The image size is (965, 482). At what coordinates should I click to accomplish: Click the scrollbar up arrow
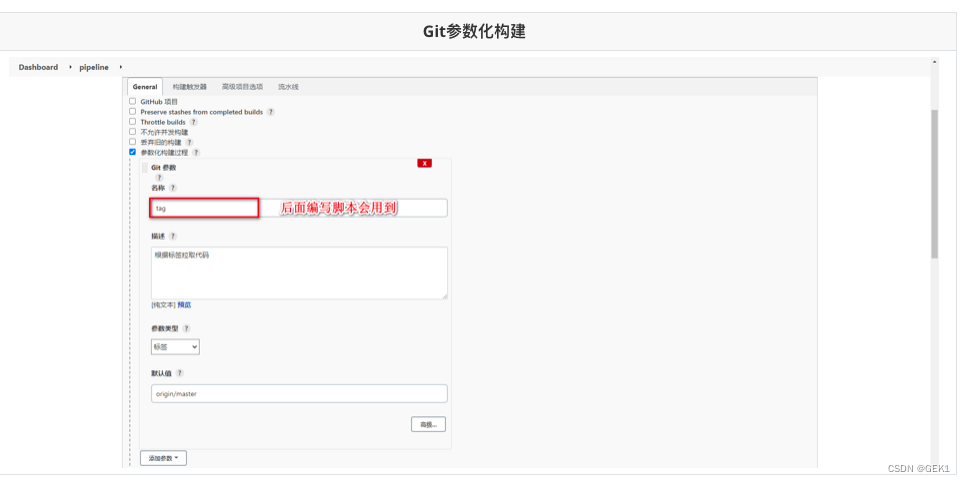[x=934, y=62]
